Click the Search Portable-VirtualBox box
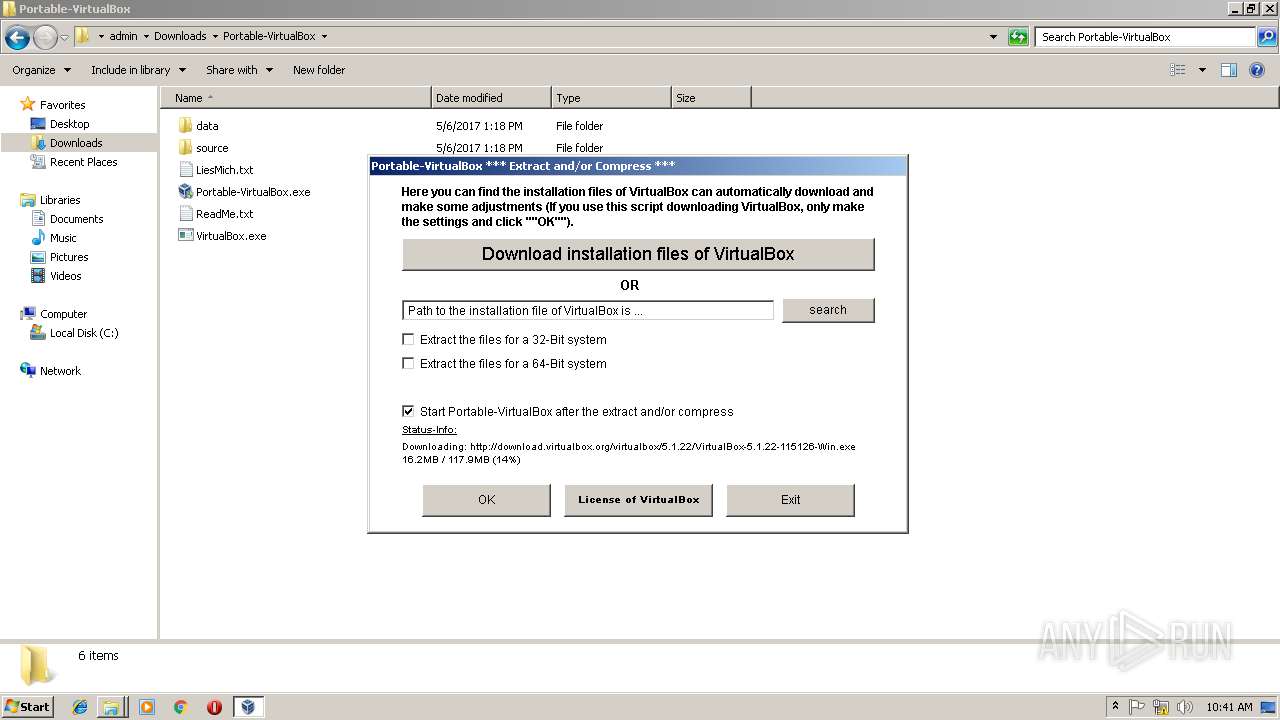Viewport: 1280px width, 720px height. pyautogui.click(x=1146, y=37)
